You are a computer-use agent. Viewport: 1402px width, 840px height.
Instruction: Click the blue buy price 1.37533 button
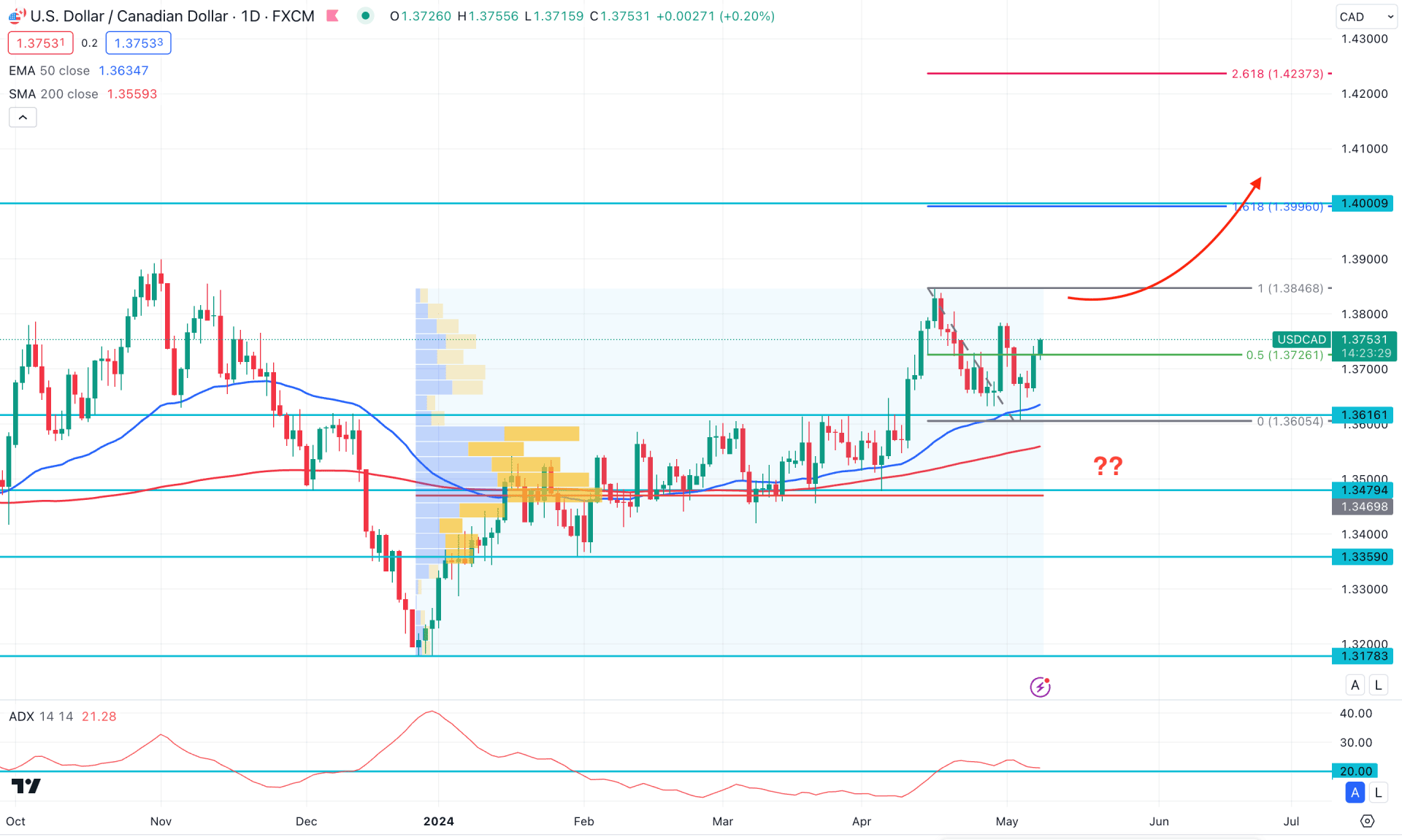pyautogui.click(x=139, y=43)
